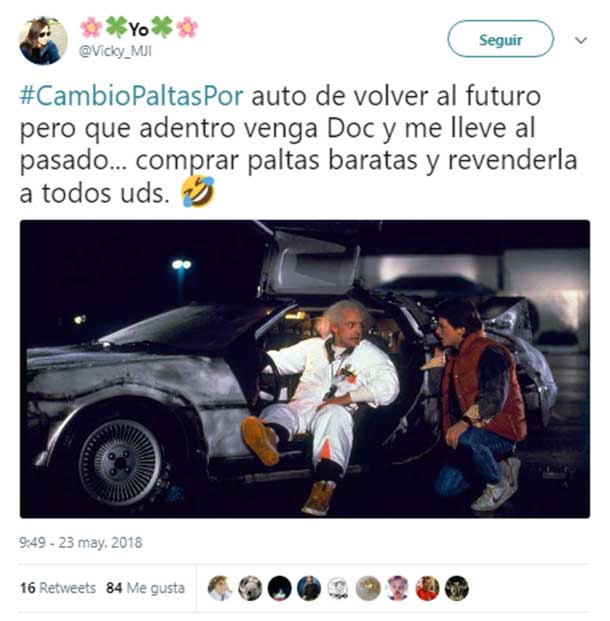Click the sixth liker avatar in beige
This screenshot has width=610, height=621.
click(x=368, y=588)
